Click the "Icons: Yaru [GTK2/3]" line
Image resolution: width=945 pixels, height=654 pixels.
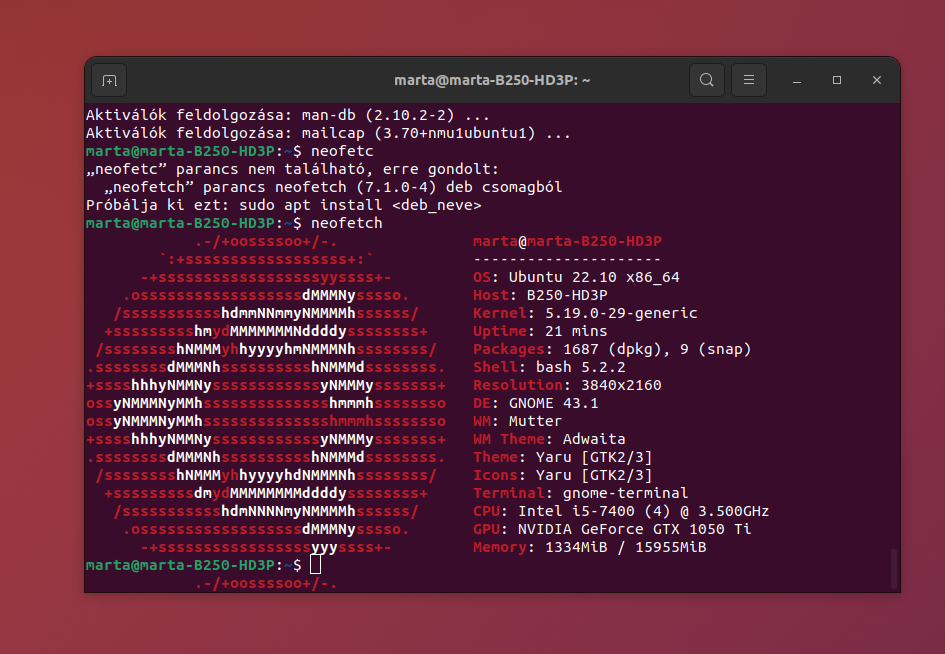tap(563, 476)
